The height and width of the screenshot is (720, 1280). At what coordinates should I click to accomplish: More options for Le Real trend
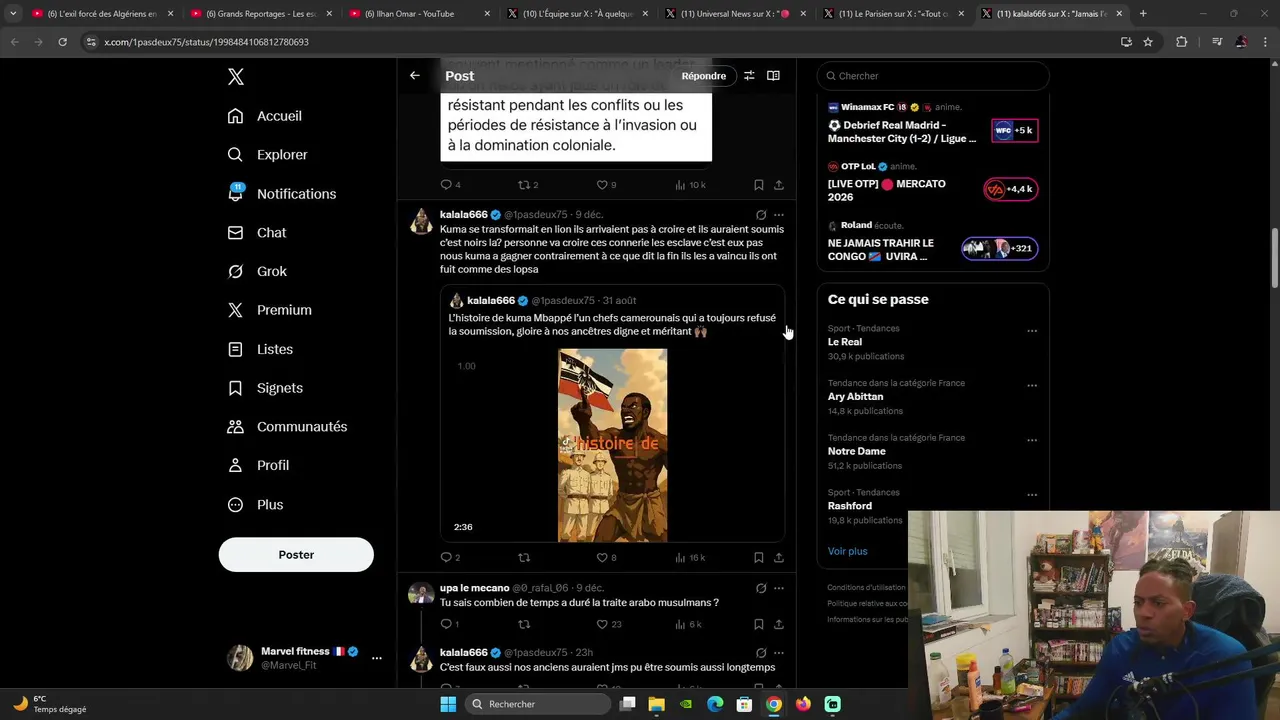[1032, 331]
